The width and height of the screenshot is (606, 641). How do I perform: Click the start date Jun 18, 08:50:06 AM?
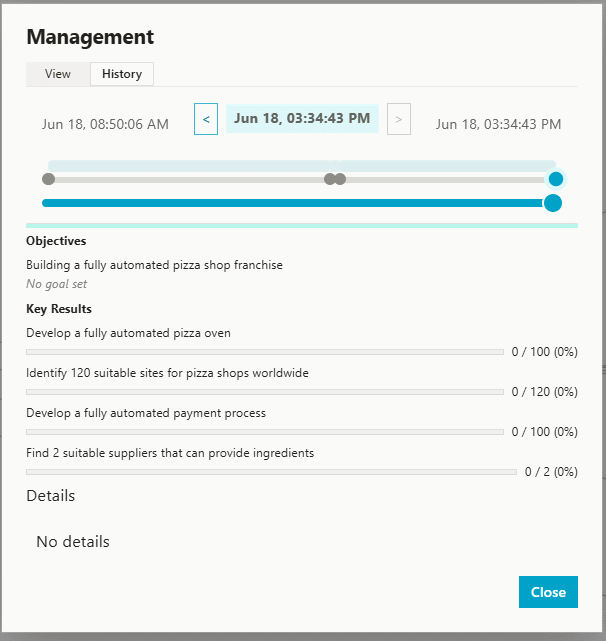[105, 125]
